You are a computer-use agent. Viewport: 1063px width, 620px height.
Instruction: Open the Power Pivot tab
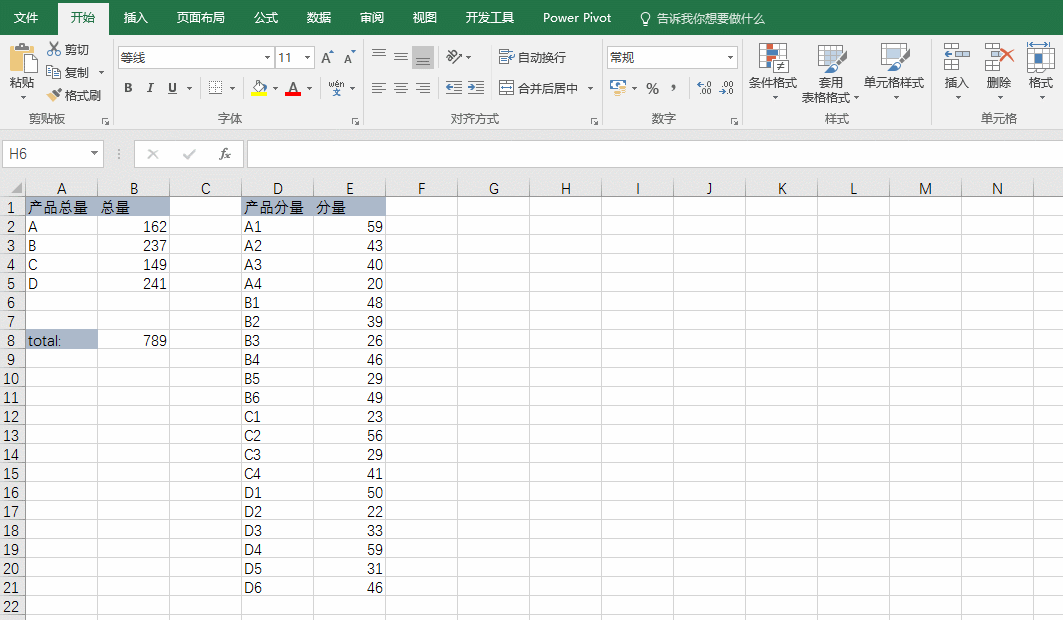pyautogui.click(x=577, y=17)
